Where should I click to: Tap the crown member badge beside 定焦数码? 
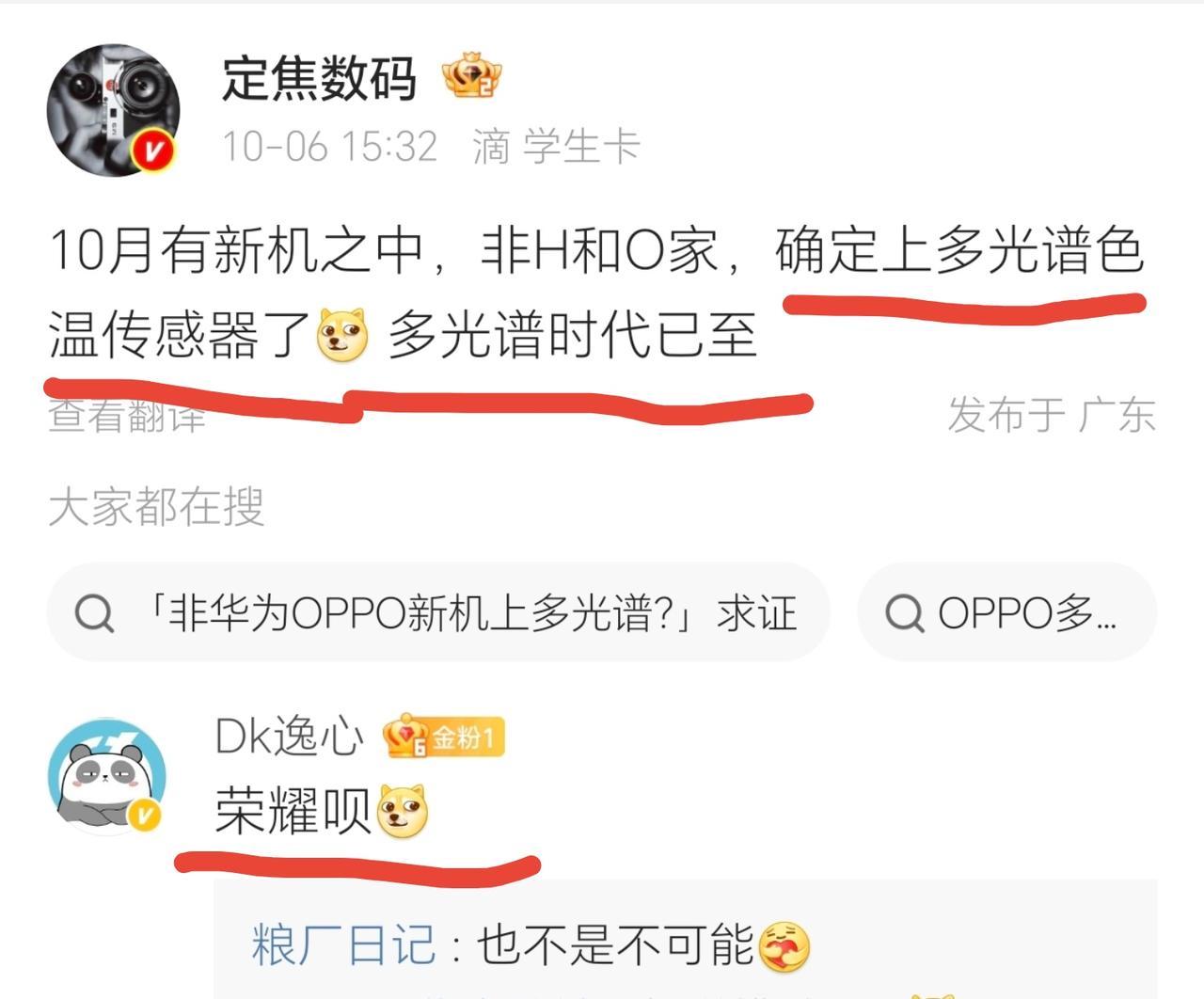point(472,76)
